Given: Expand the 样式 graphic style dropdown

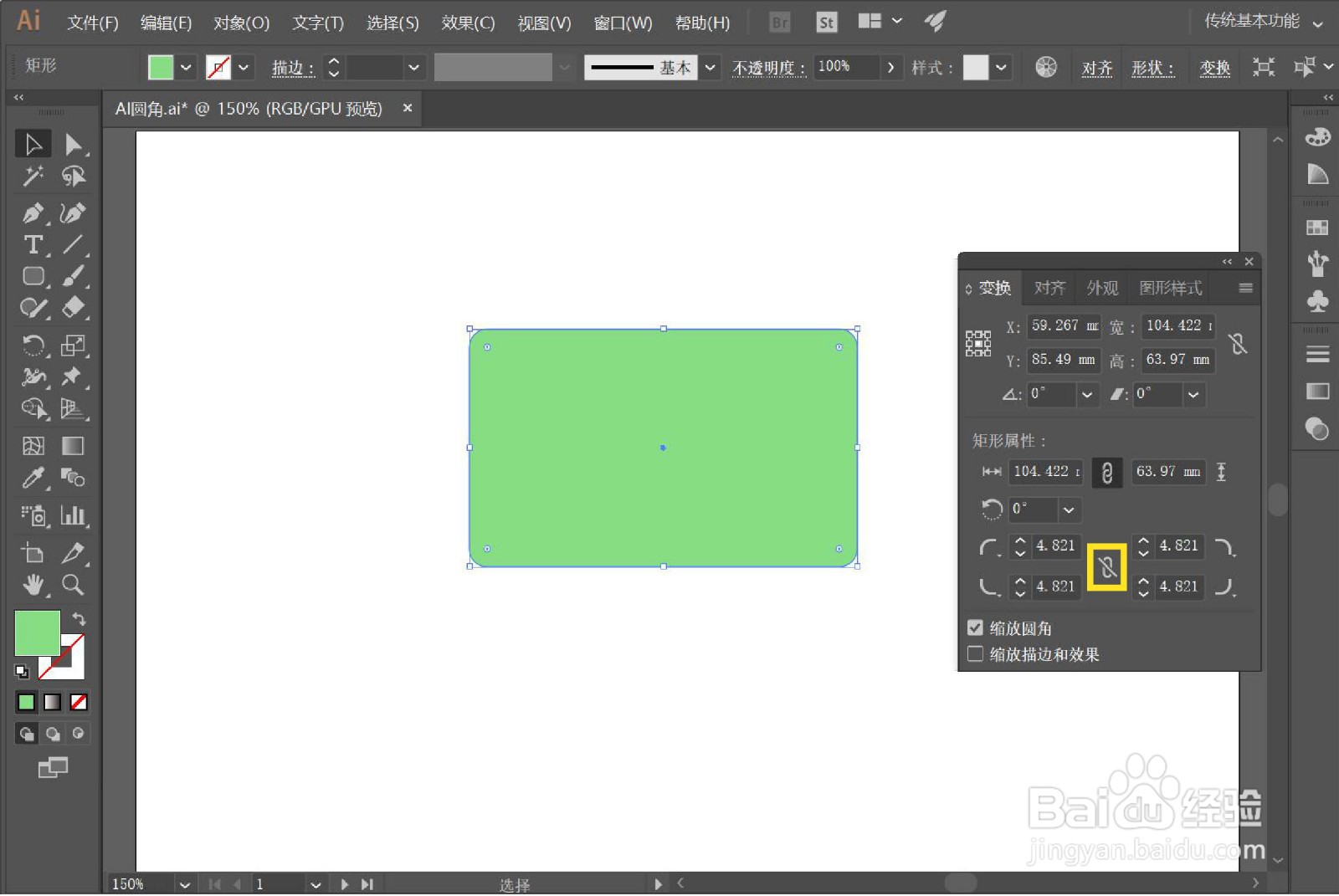Looking at the screenshot, I should [x=1001, y=67].
